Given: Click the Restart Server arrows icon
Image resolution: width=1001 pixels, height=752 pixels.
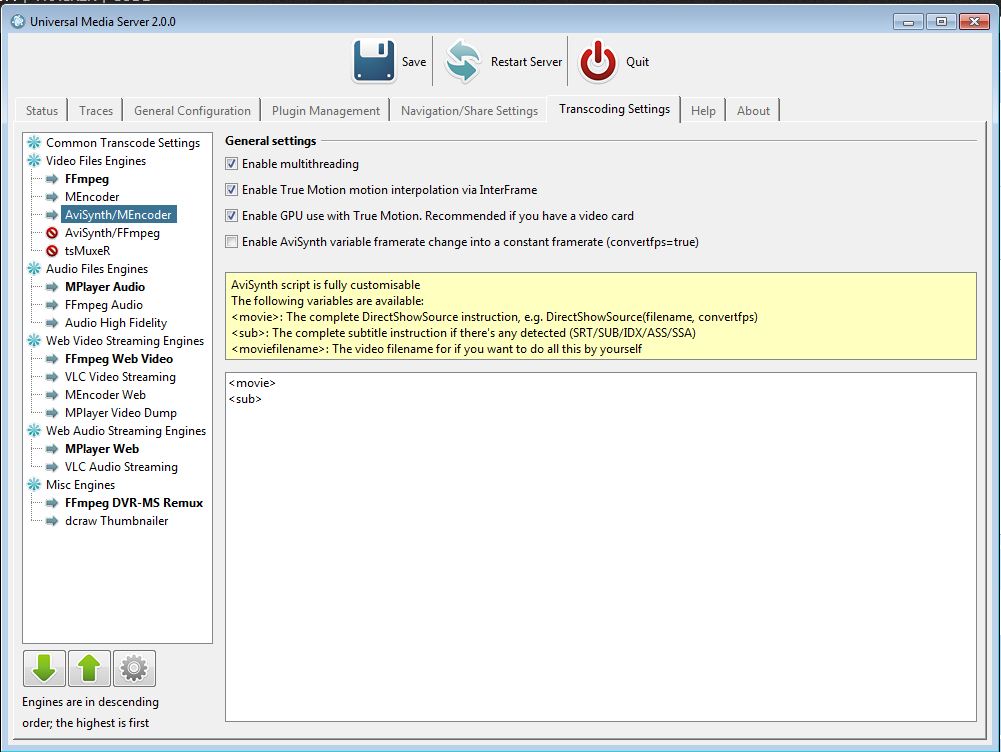Looking at the screenshot, I should coord(463,61).
